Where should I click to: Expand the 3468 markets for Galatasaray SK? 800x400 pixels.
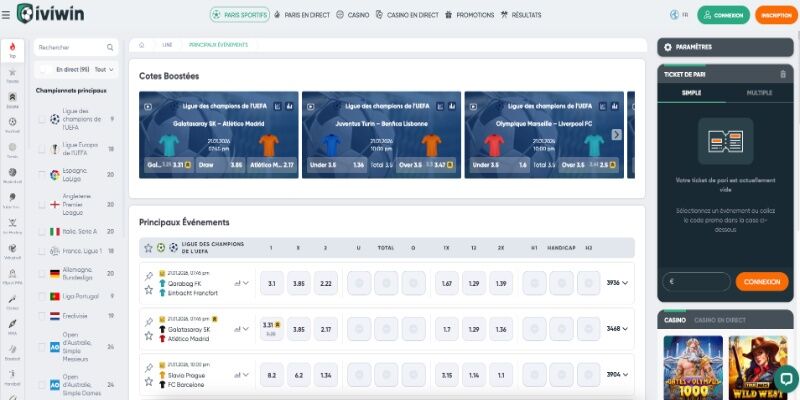(x=617, y=329)
